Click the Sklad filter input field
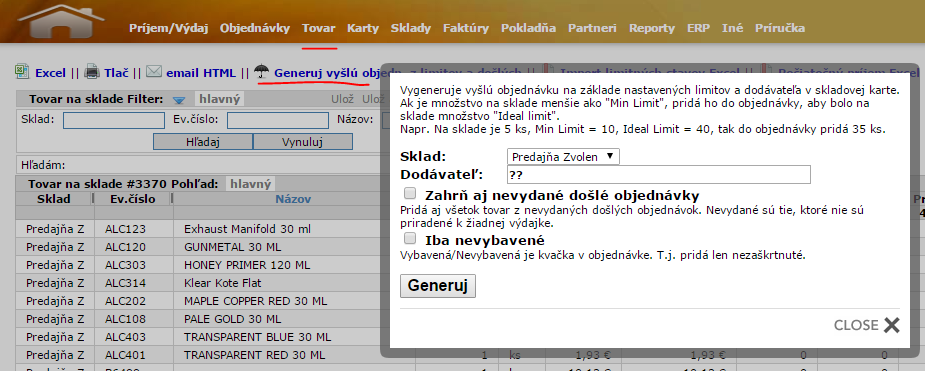This screenshot has height=371, width=925. (114, 120)
